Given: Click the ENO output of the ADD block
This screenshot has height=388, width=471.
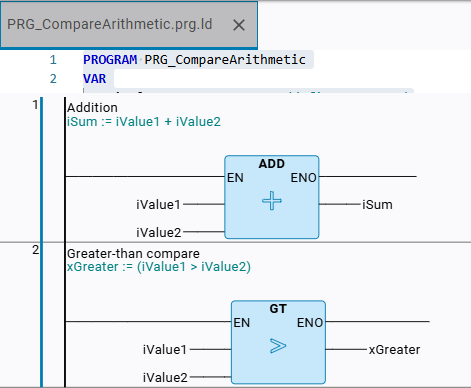Looking at the screenshot, I should click(303, 178).
